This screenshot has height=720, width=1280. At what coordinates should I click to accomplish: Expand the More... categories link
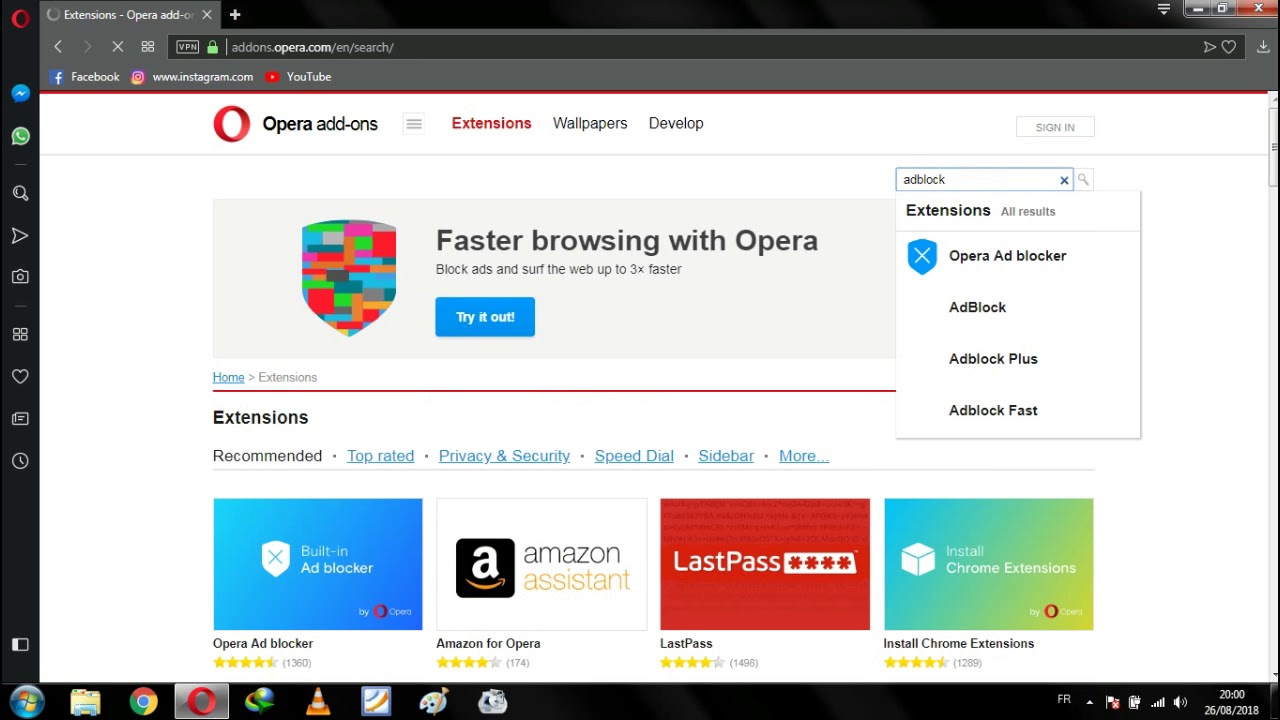pos(804,456)
